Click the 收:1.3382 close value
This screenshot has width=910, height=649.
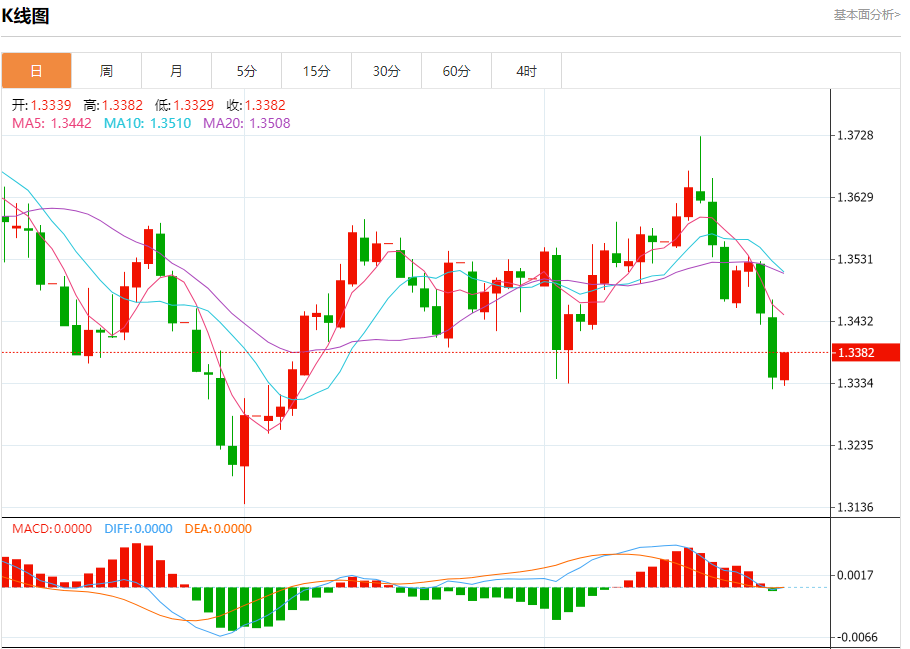click(x=256, y=105)
